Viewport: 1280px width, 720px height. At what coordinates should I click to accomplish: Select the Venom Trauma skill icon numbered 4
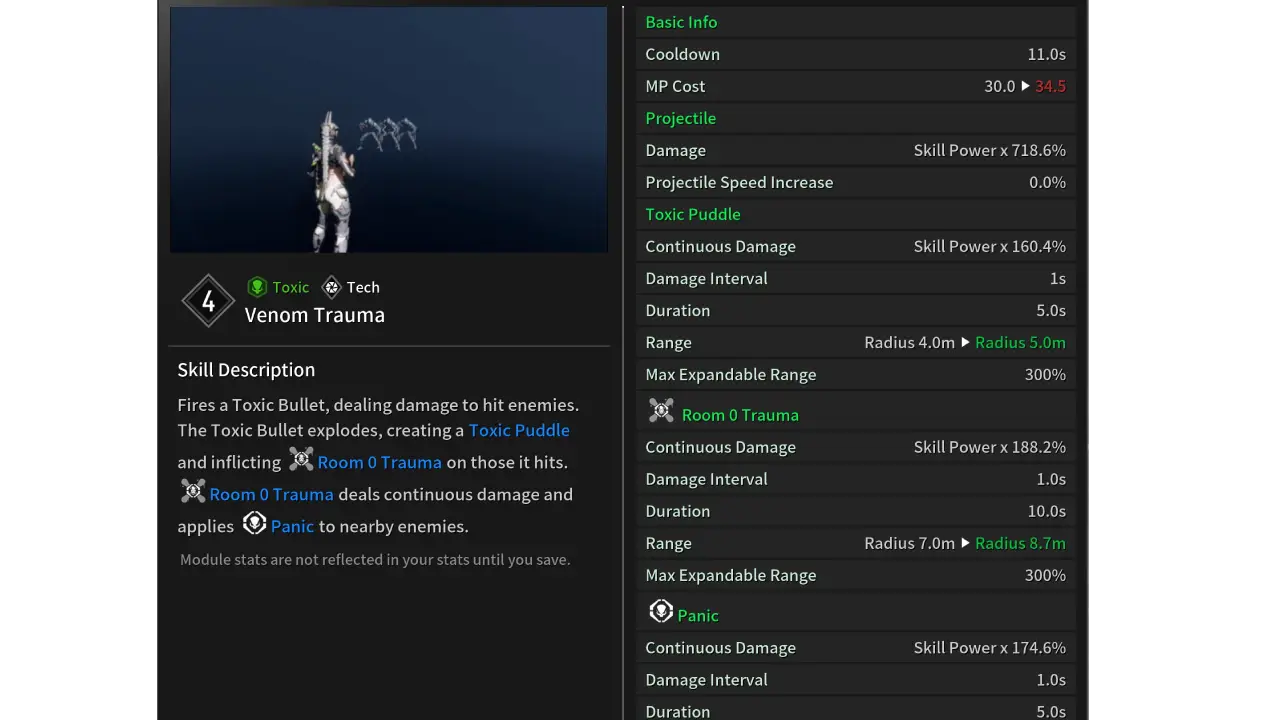click(x=208, y=301)
